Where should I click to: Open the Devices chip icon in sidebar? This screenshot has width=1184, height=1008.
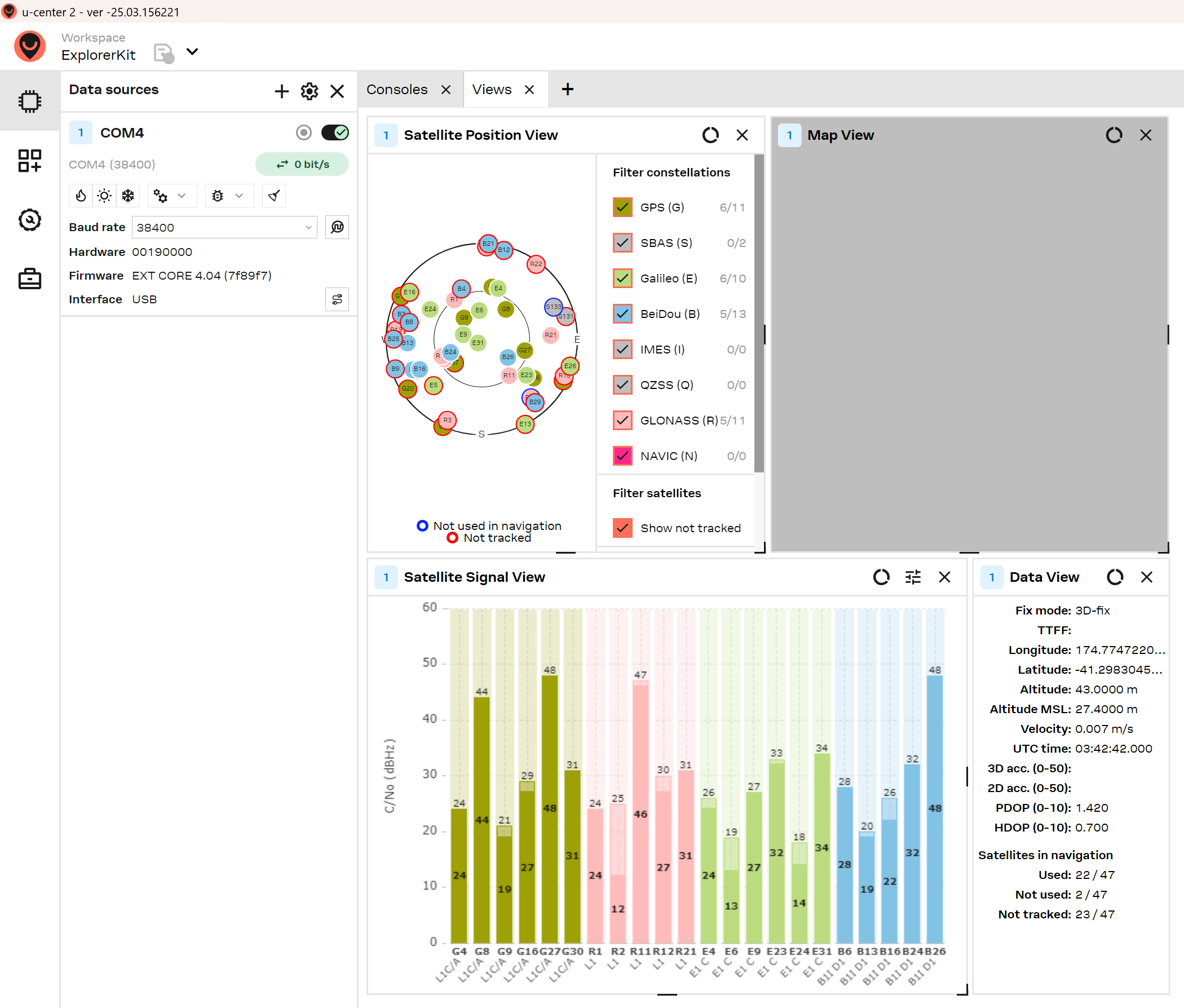point(30,101)
